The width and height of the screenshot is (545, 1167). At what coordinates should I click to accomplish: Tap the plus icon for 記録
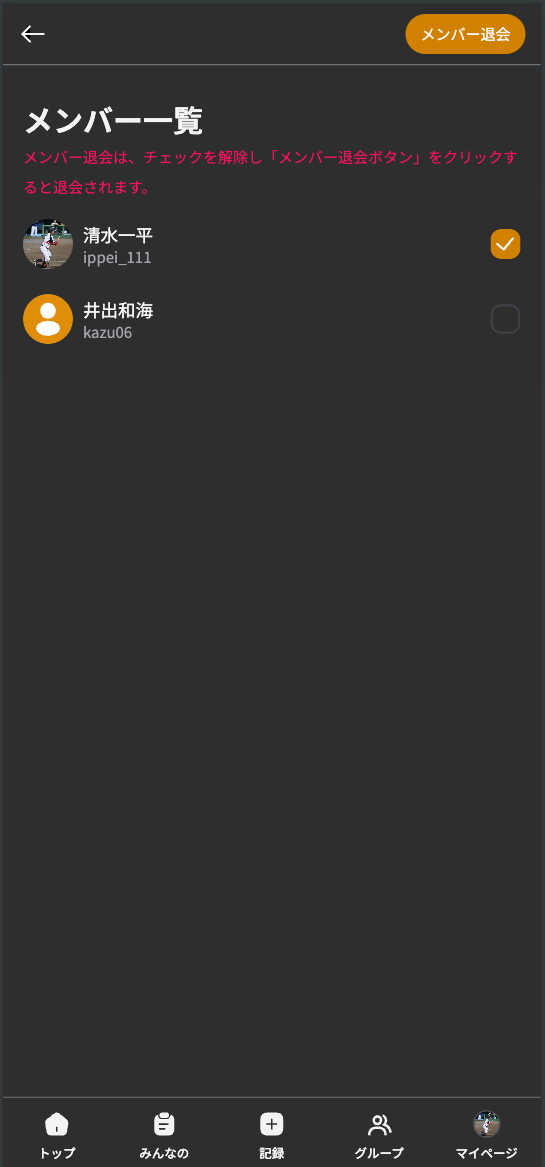coord(272,1124)
